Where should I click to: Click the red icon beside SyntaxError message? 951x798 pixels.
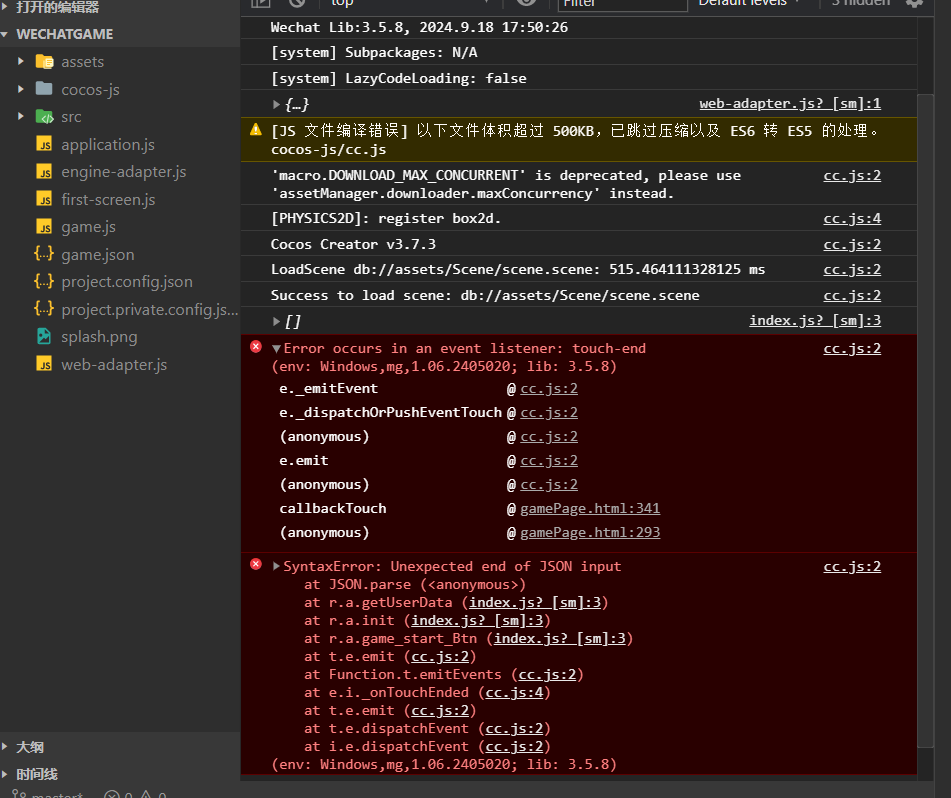(x=256, y=565)
